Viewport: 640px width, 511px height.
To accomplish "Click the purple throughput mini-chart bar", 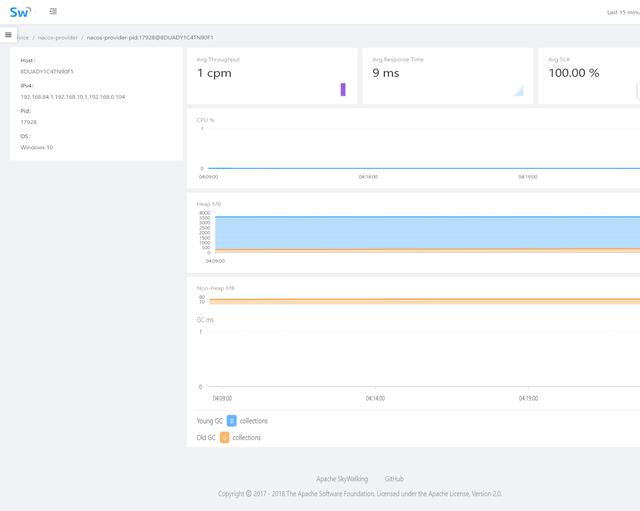I will coord(343,89).
